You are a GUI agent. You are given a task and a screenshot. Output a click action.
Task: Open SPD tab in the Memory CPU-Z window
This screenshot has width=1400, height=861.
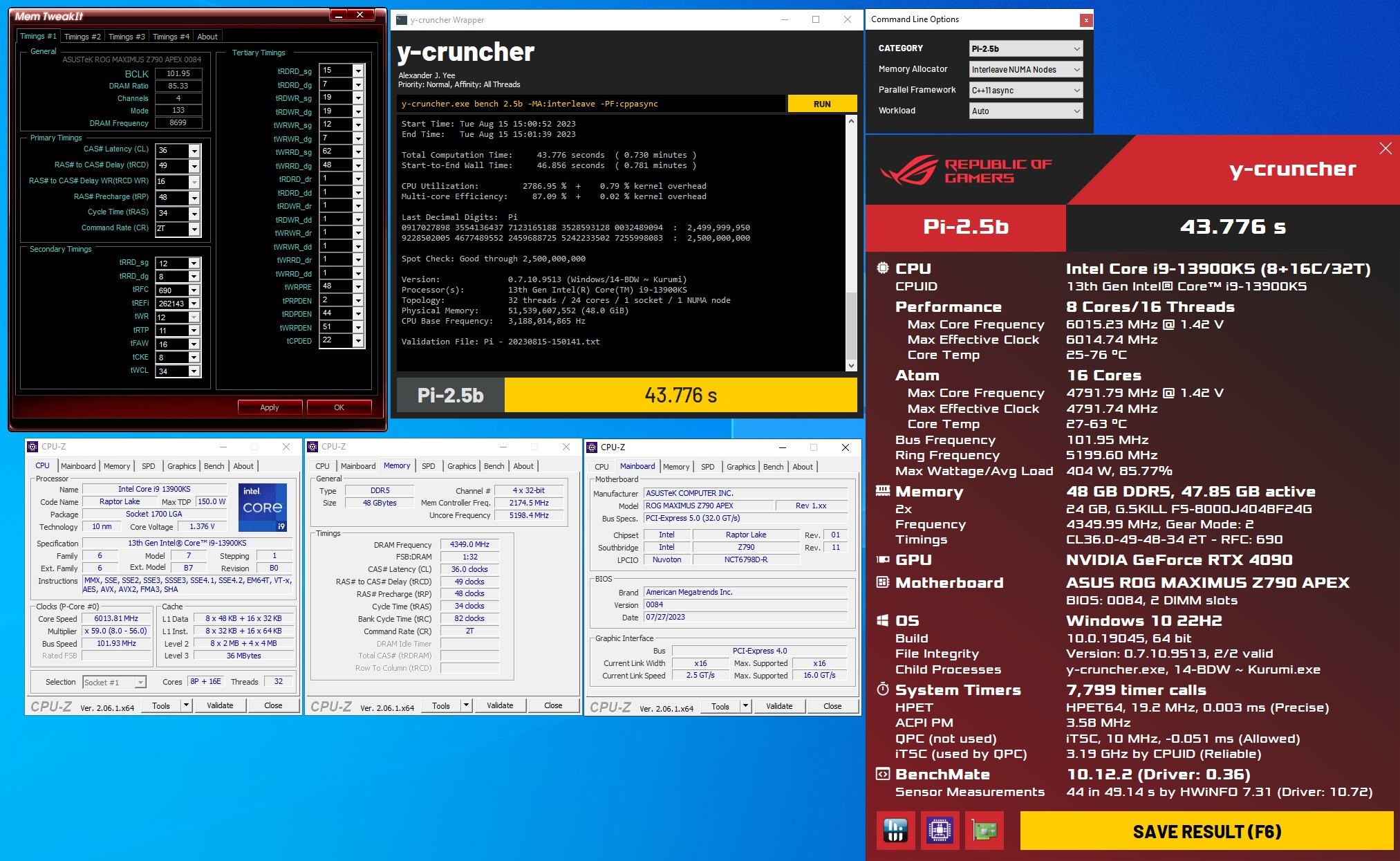click(x=429, y=466)
